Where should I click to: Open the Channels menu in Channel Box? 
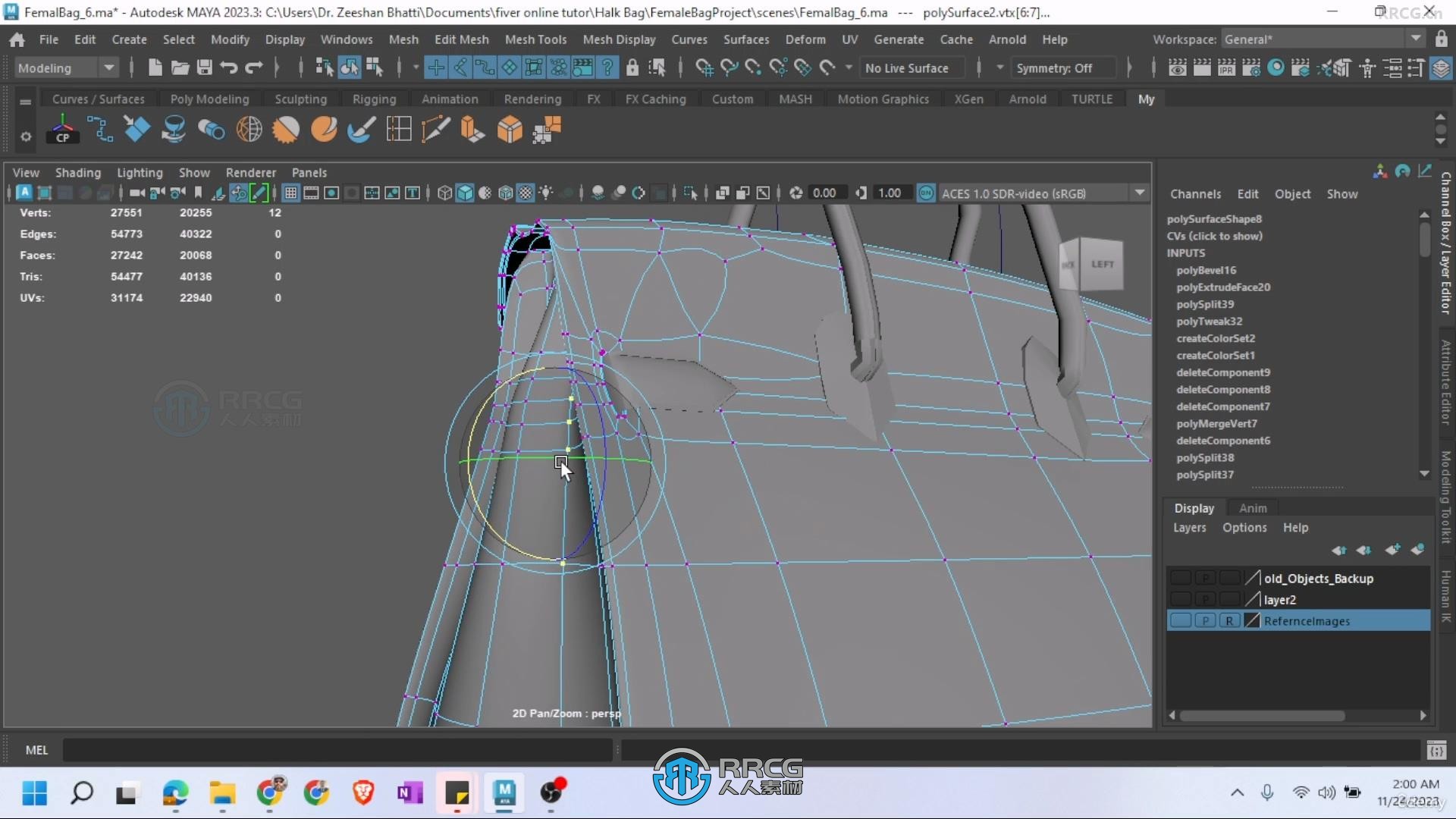click(x=1195, y=193)
